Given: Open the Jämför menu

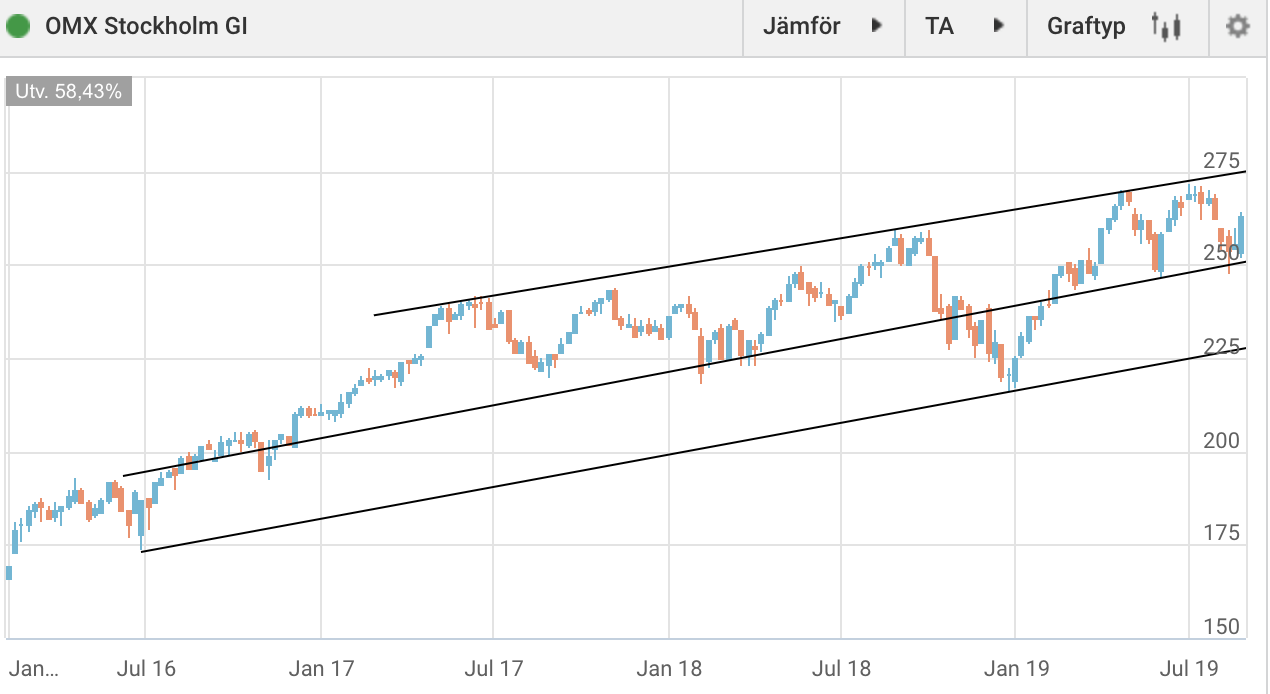Looking at the screenshot, I should click(x=824, y=27).
